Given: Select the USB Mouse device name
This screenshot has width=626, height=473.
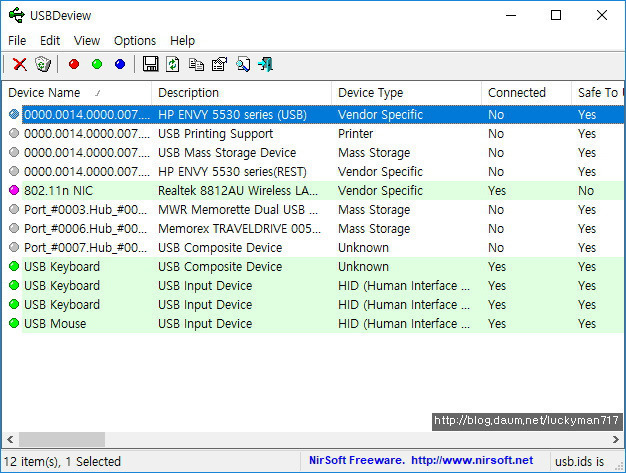Looking at the screenshot, I should click(55, 323).
